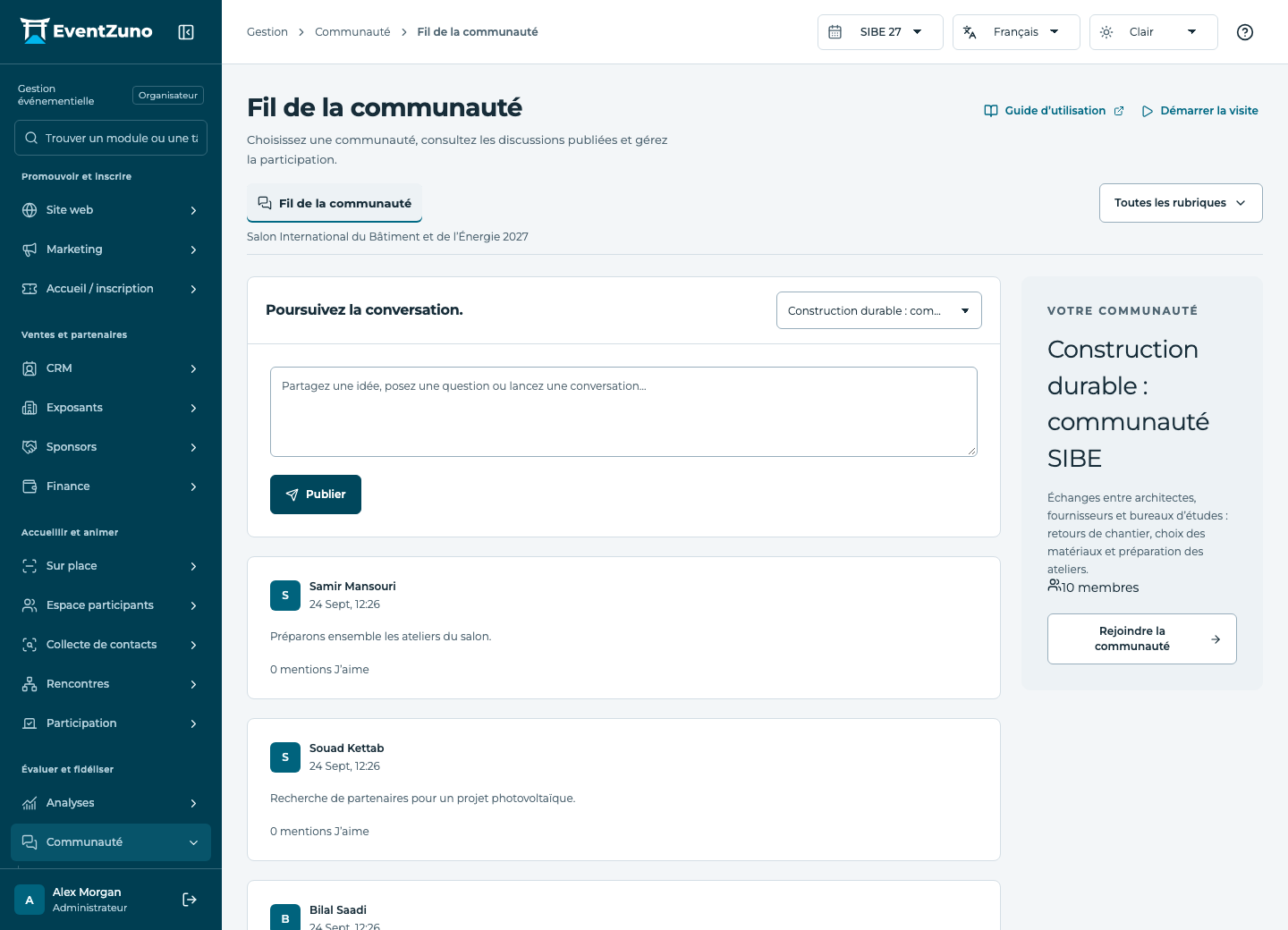Click the logout icon beside Alex Morgan
This screenshot has width=1288, height=930.
190,900
